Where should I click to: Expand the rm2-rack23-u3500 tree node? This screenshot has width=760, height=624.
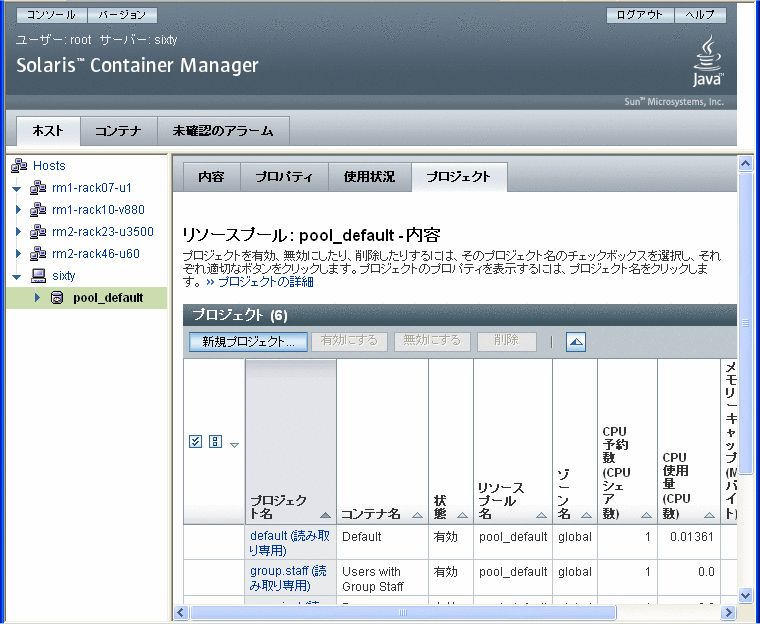coord(18,232)
